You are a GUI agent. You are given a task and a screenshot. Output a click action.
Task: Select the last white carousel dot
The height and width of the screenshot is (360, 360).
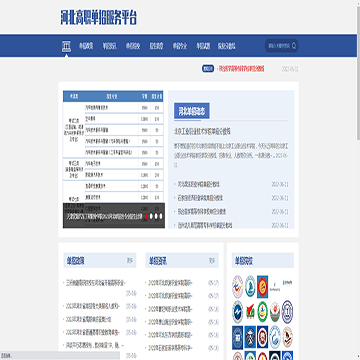pyautogui.click(x=161, y=216)
